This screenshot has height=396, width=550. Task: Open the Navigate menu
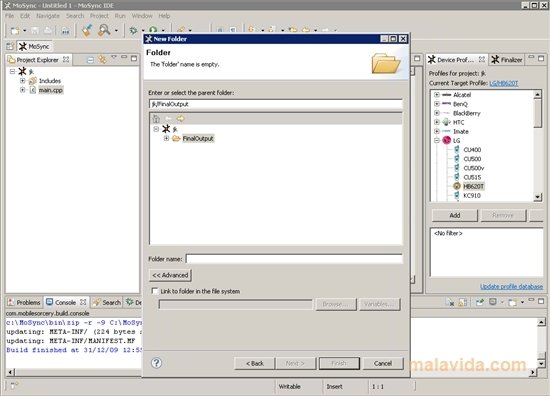48,16
